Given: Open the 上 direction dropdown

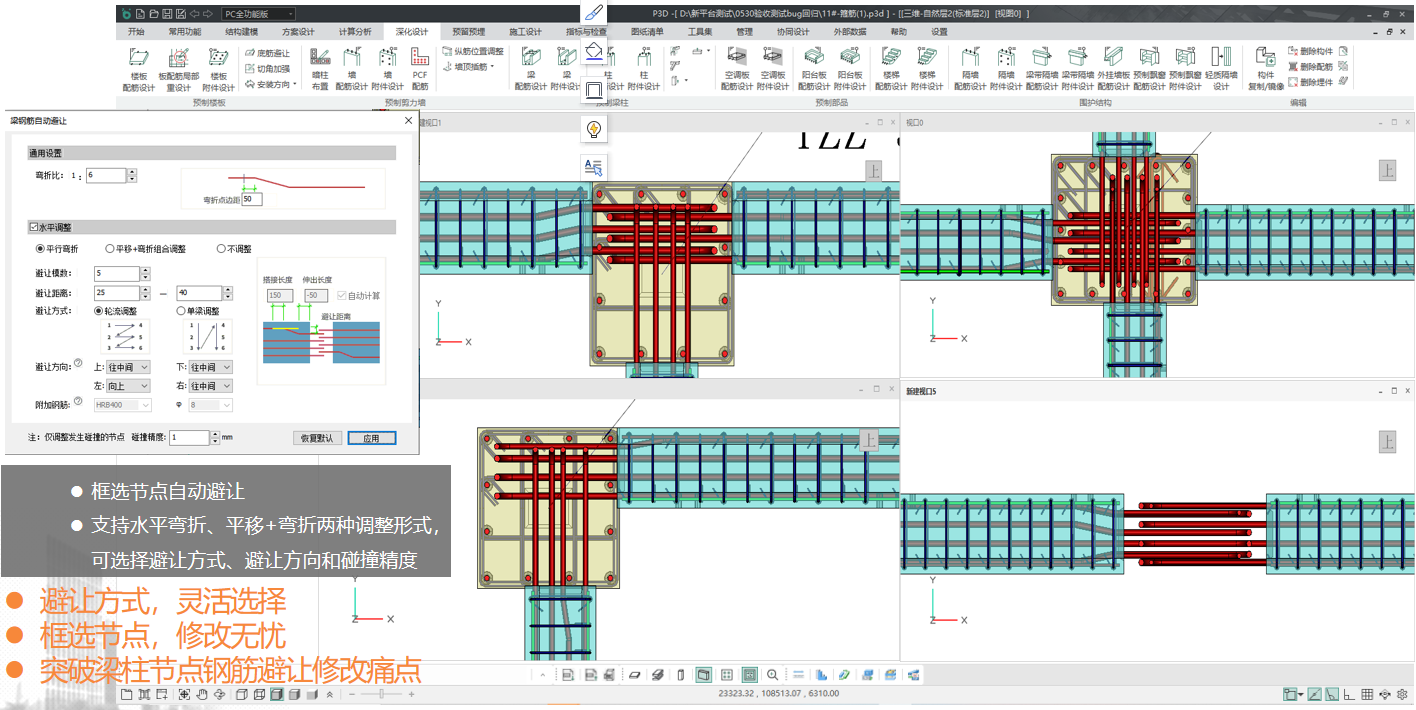Looking at the screenshot, I should point(128,368).
